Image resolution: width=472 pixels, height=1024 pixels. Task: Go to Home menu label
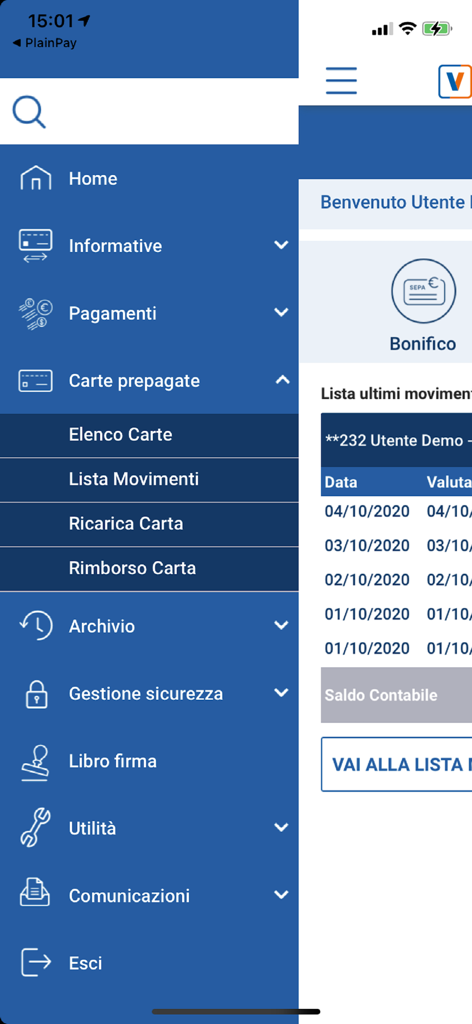coord(93,178)
